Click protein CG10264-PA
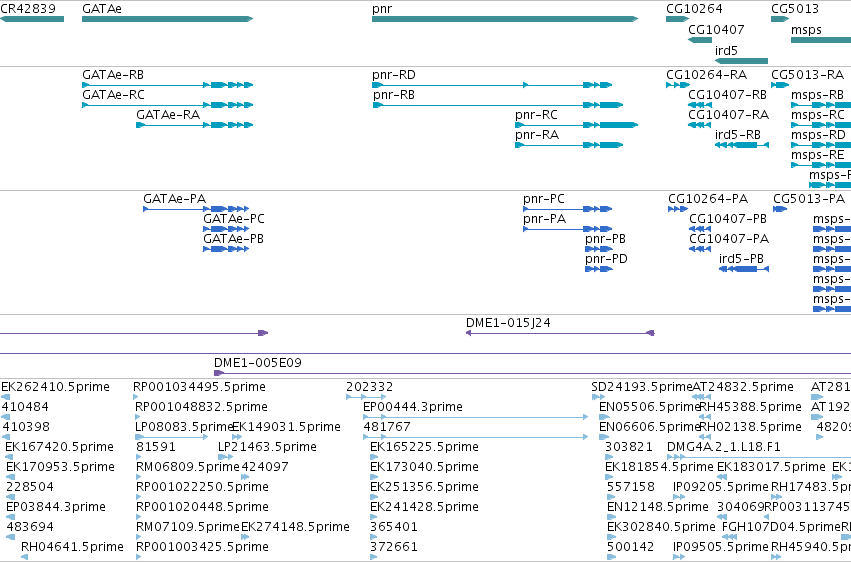Image resolution: width=851 pixels, height=562 pixels. point(678,209)
